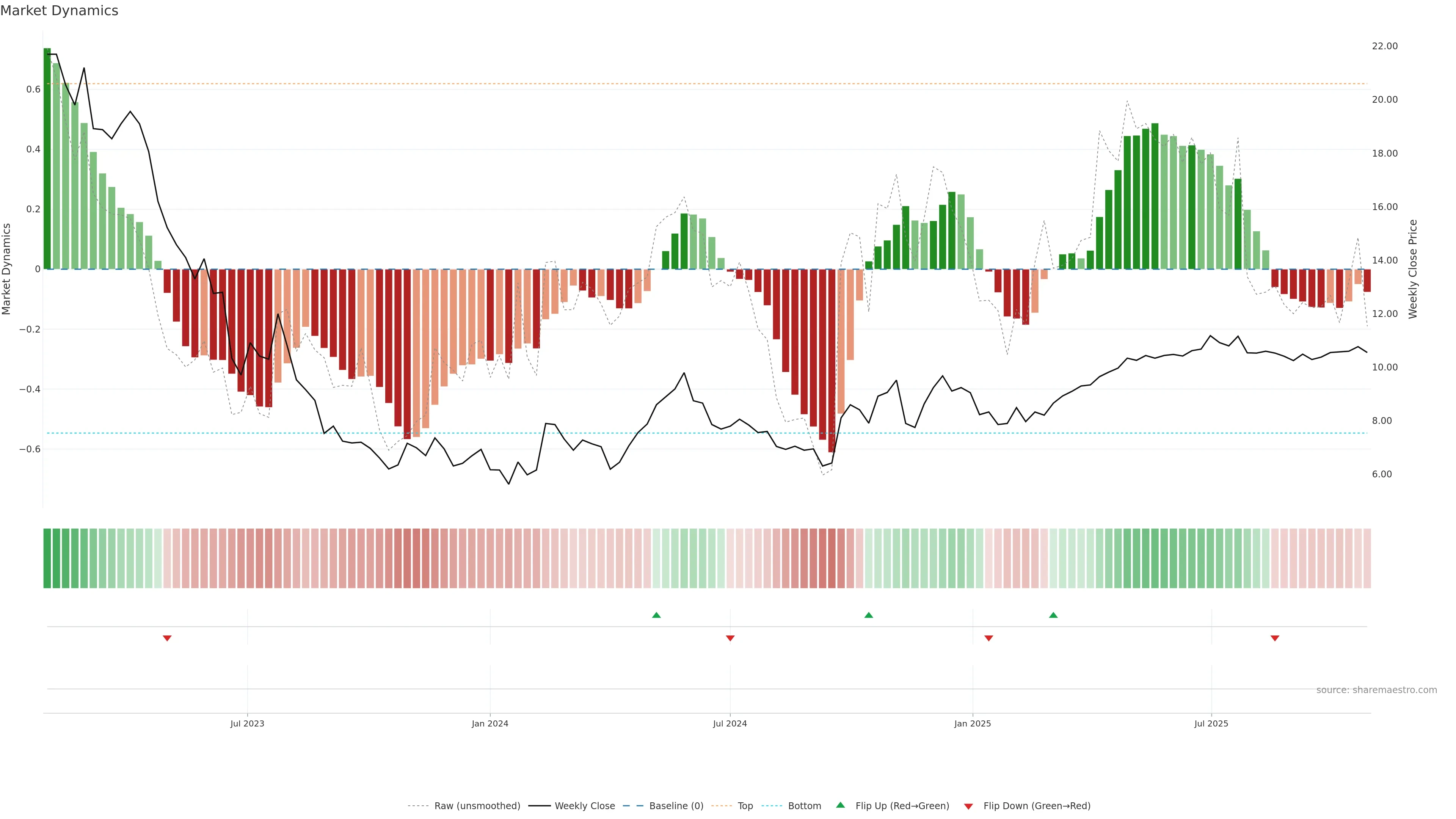Hide the Baseline (0) legend series
This screenshot has height=819, width=1456.
pyautogui.click(x=676, y=806)
